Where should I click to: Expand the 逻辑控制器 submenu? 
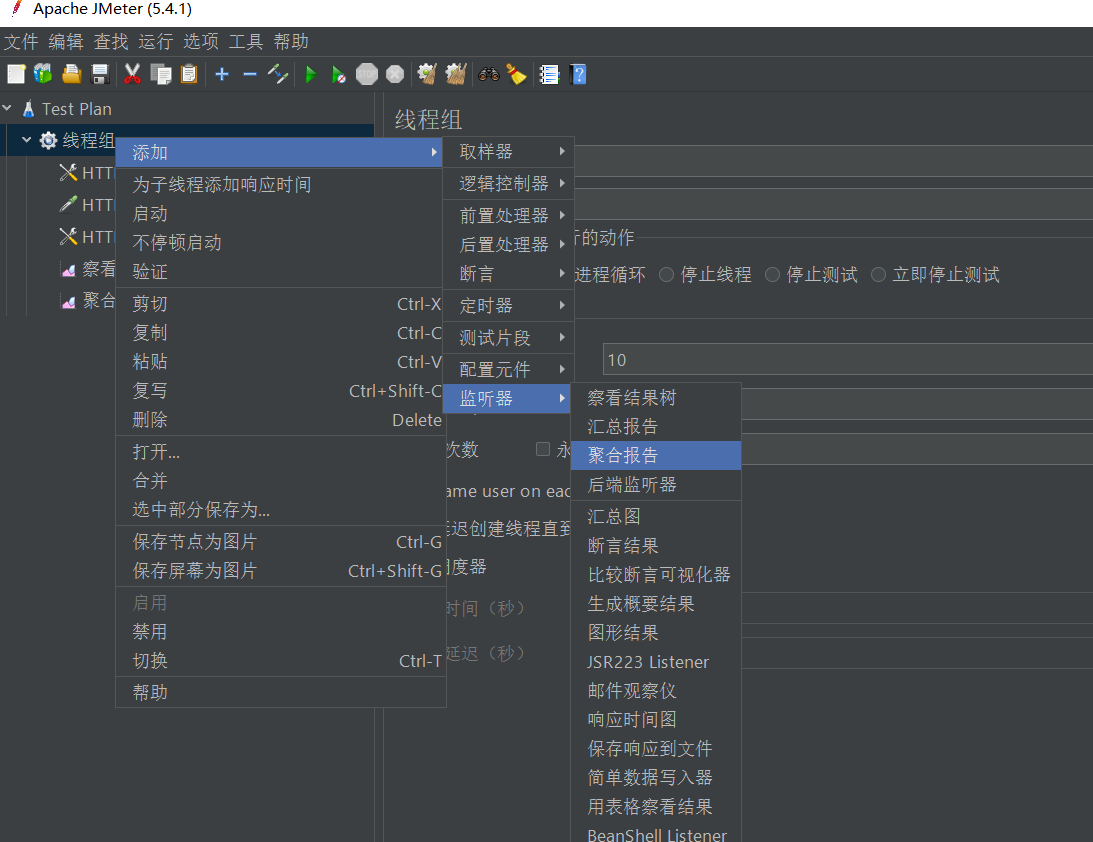[508, 183]
